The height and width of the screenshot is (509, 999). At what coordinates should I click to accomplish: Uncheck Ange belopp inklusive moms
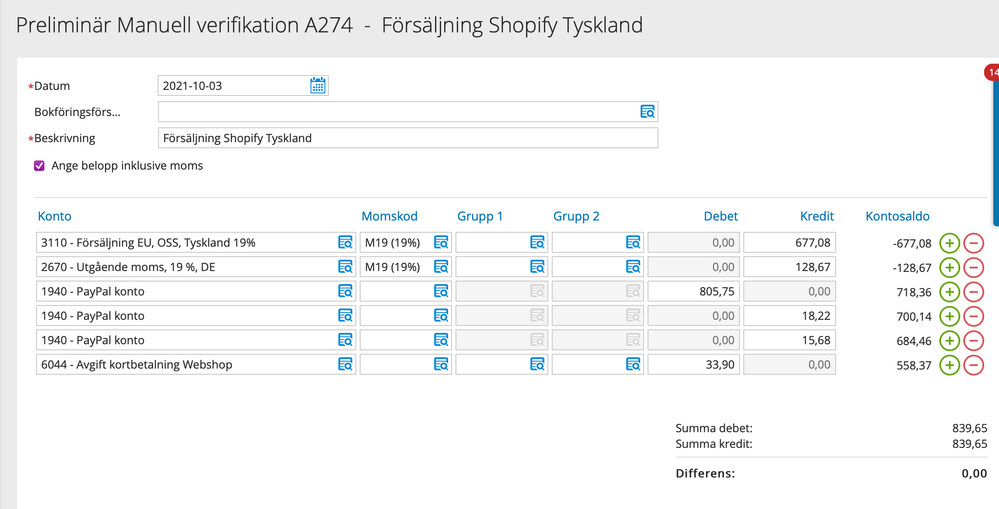(40, 166)
